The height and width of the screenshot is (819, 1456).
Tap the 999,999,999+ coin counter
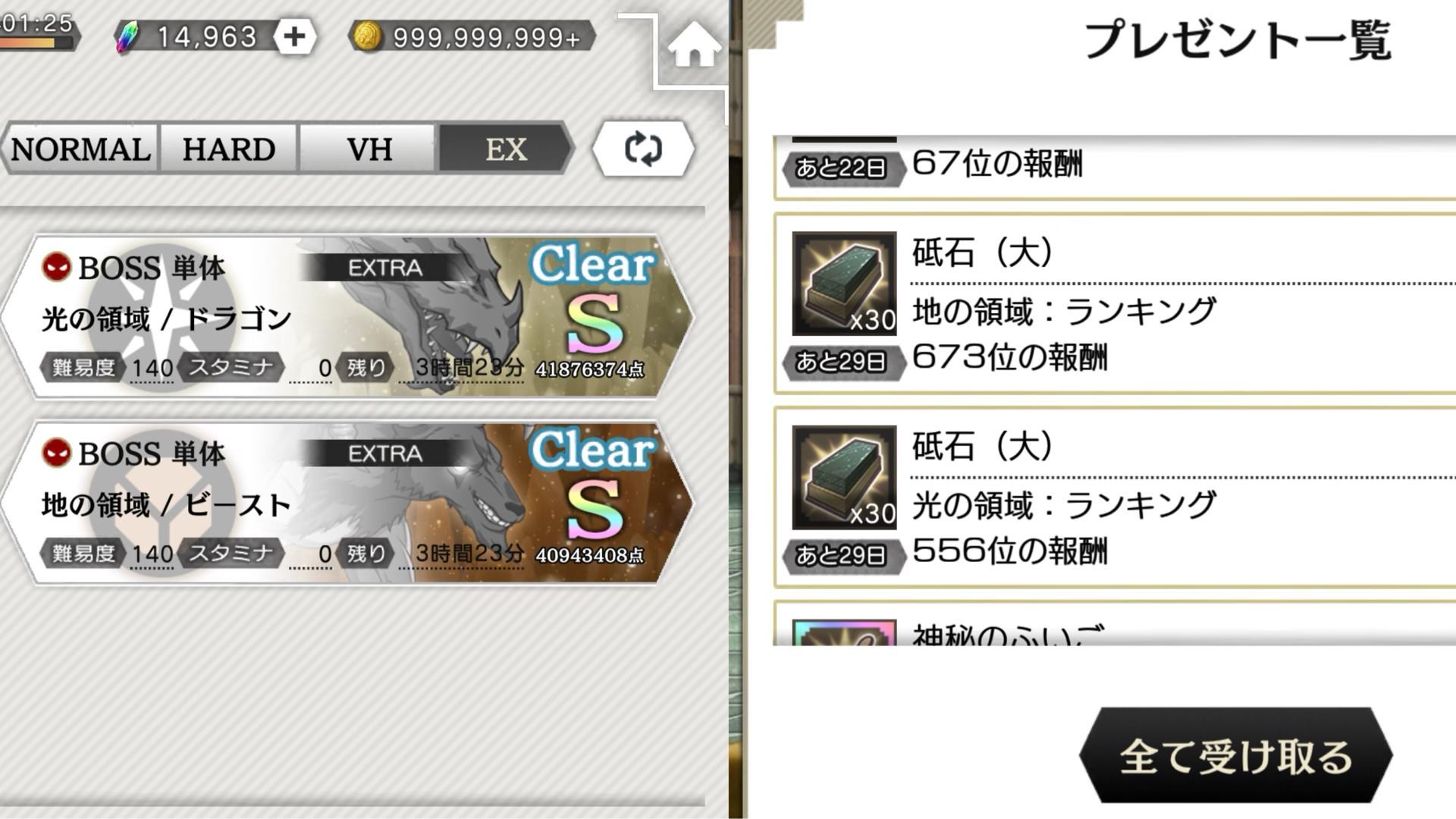pyautogui.click(x=486, y=36)
